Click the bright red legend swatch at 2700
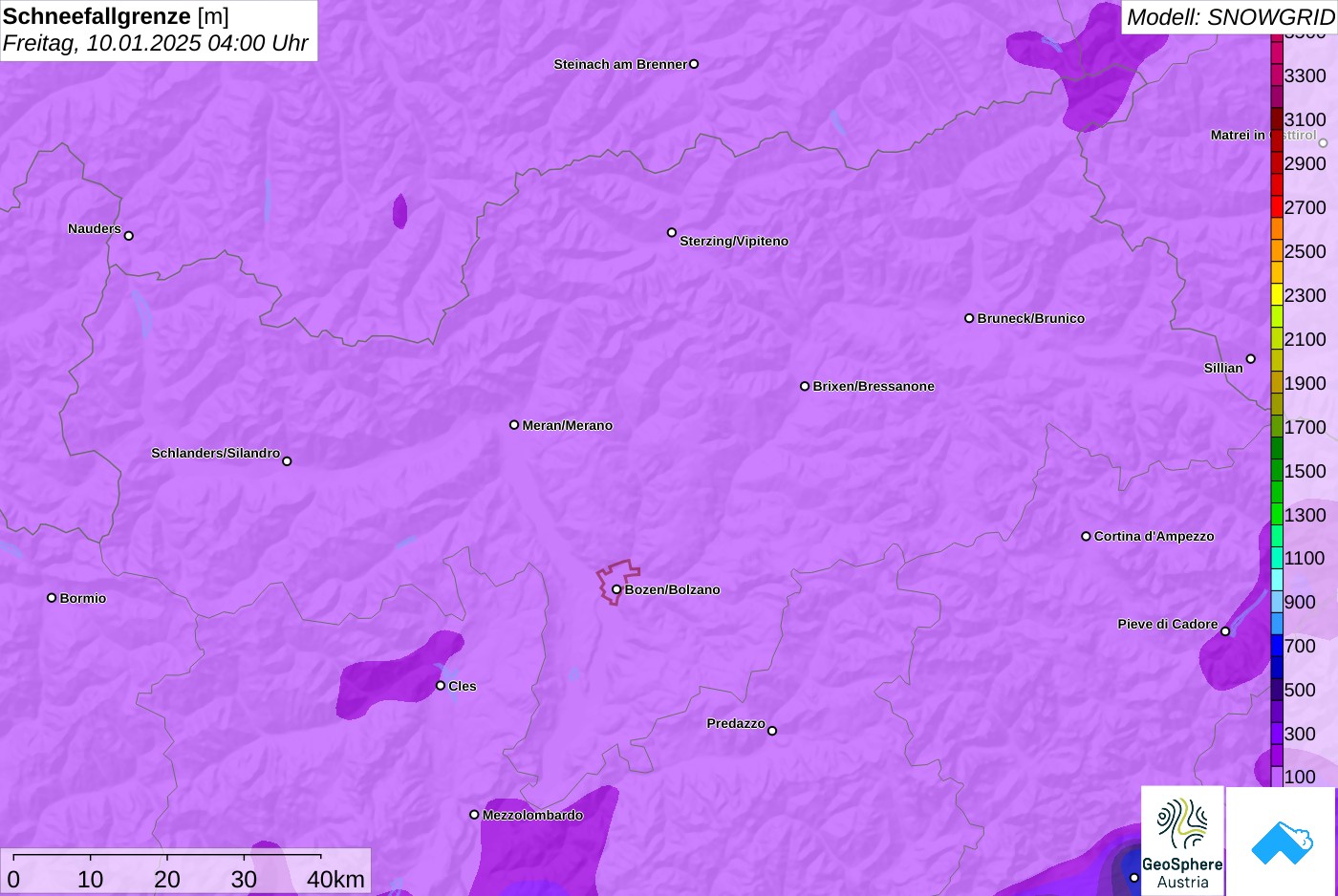The image size is (1338, 896). tap(1277, 207)
